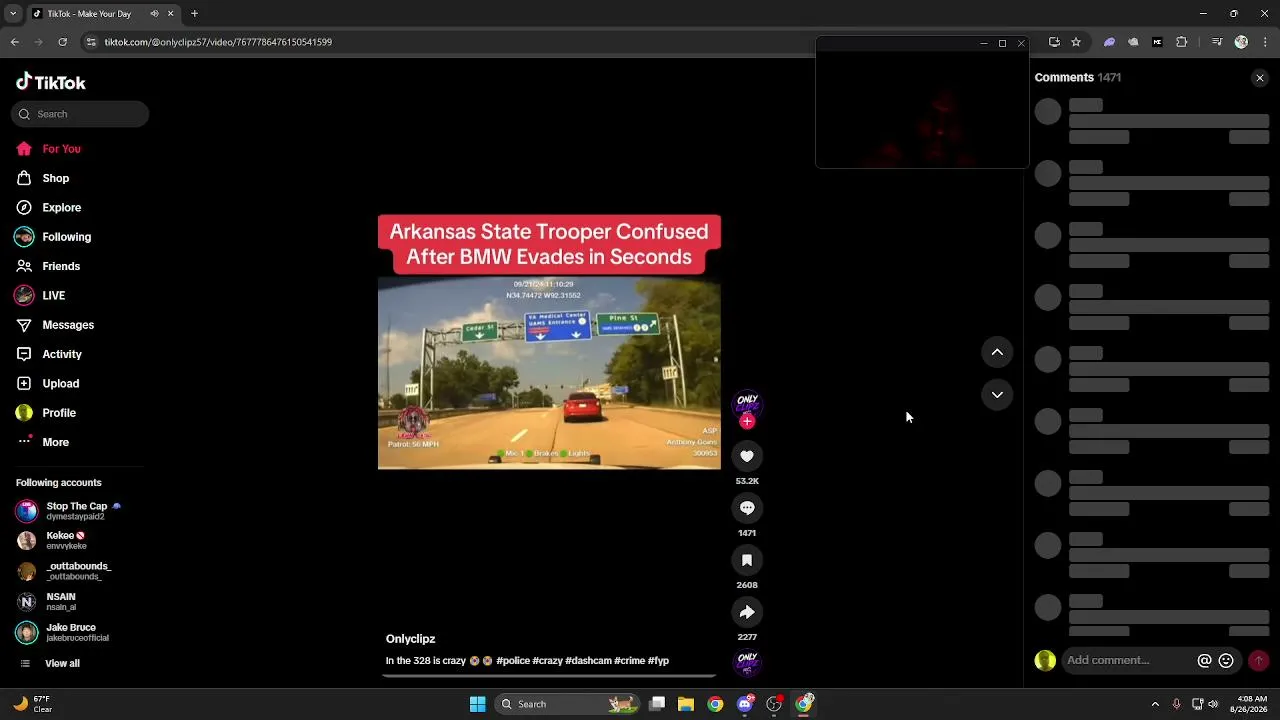Open the LIVE section
The height and width of the screenshot is (720, 1280).
tap(54, 296)
